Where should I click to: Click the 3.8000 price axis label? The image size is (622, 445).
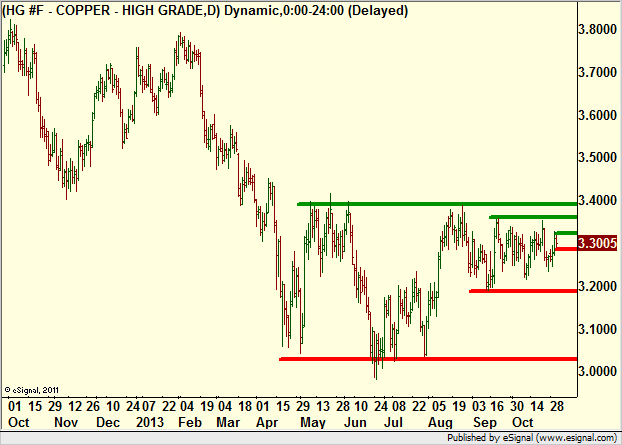click(598, 29)
